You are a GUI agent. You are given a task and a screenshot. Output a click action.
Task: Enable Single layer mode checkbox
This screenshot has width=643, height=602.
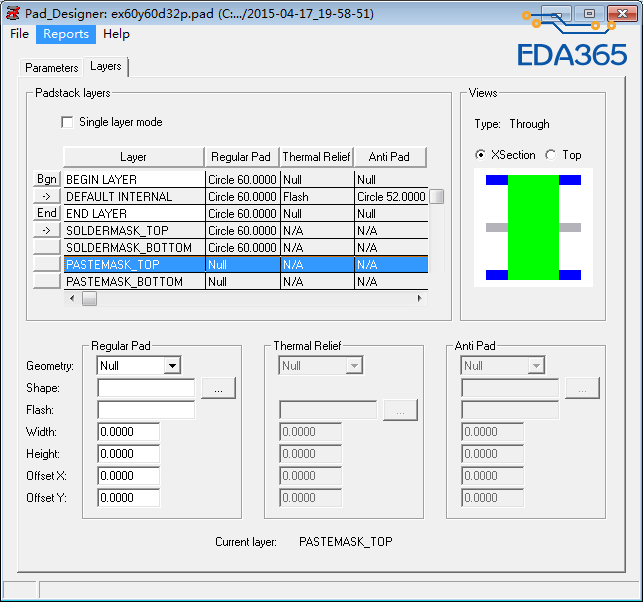(x=67, y=122)
